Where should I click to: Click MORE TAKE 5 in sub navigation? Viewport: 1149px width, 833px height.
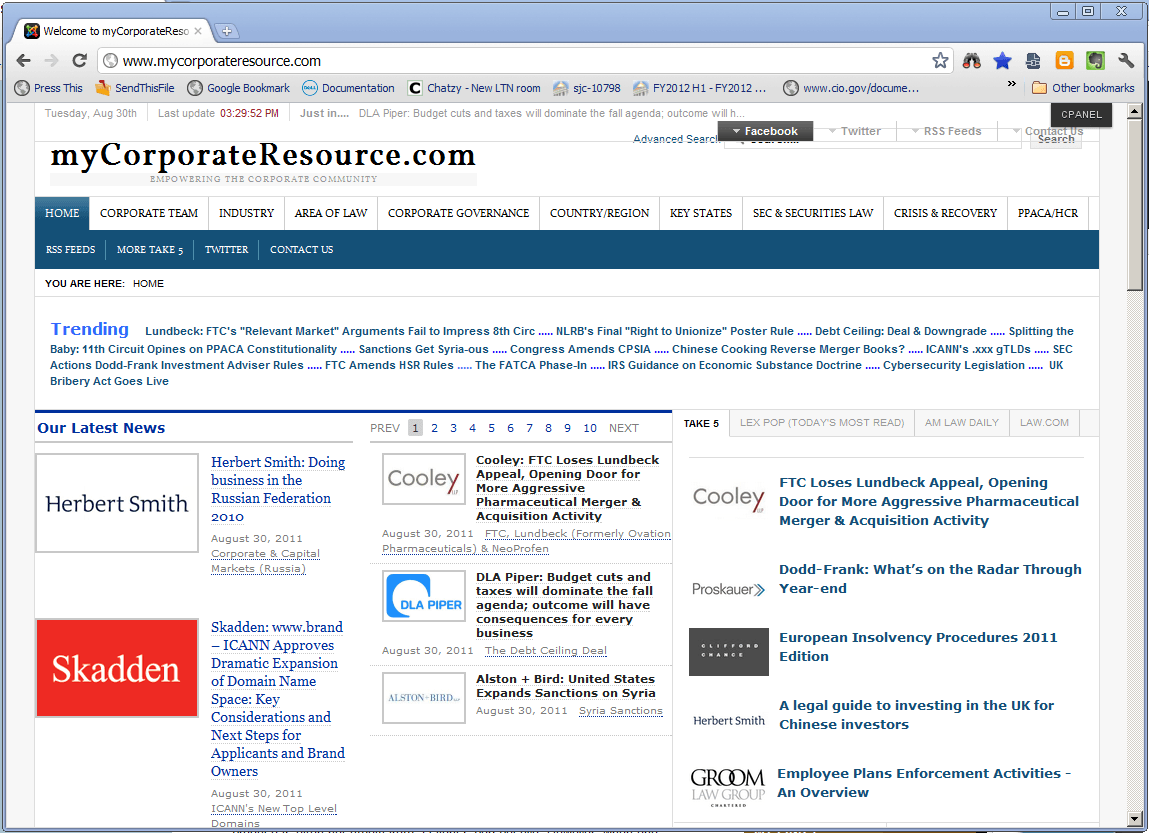[149, 250]
